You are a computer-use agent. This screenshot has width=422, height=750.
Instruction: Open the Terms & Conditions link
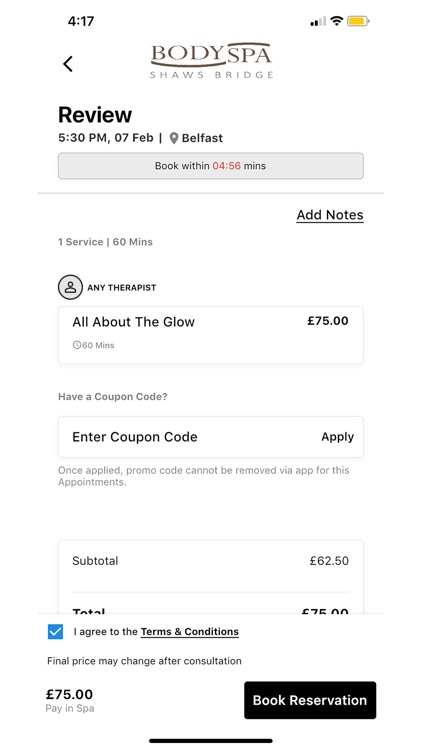coord(189,631)
